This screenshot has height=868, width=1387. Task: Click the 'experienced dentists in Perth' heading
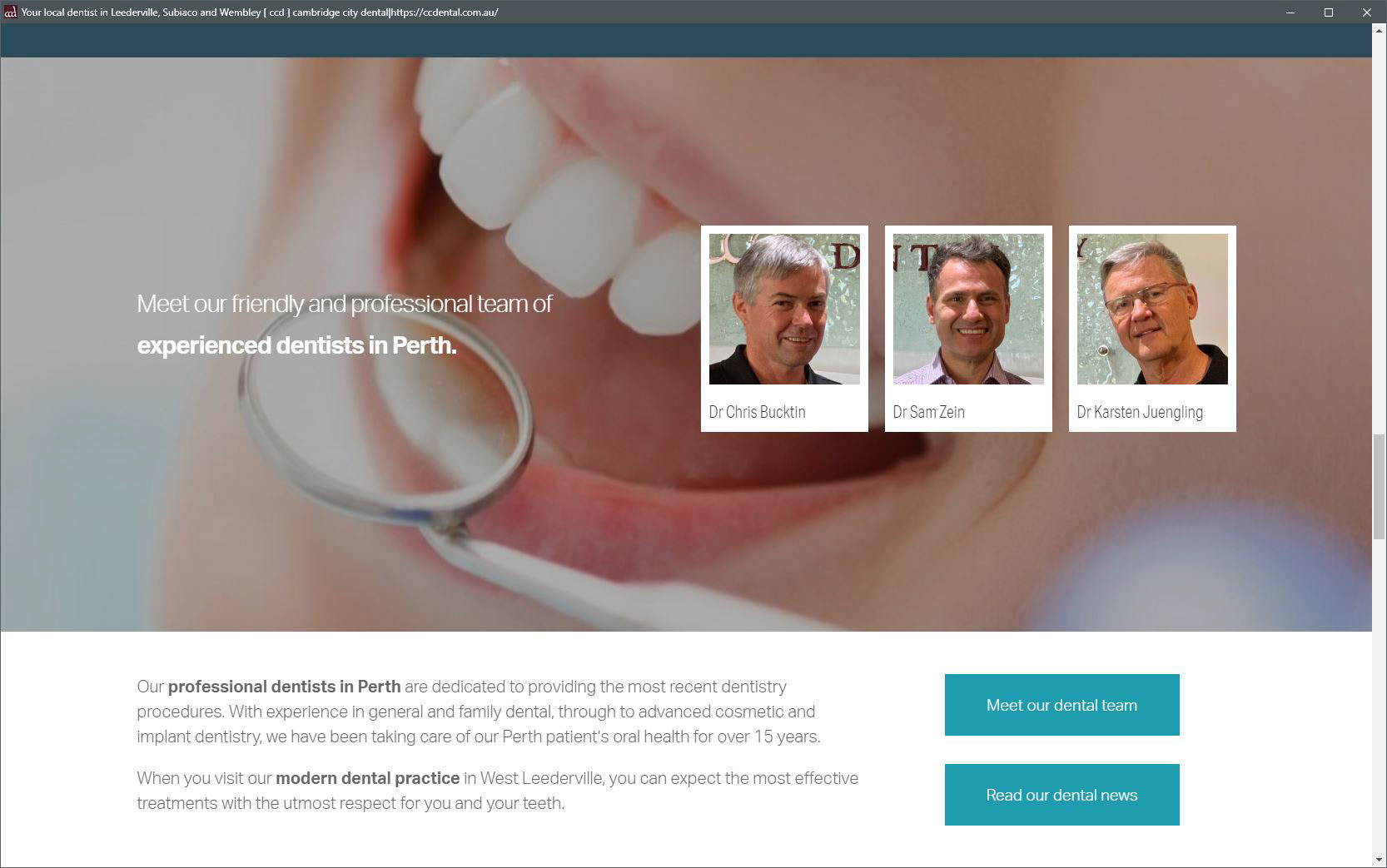pos(296,345)
